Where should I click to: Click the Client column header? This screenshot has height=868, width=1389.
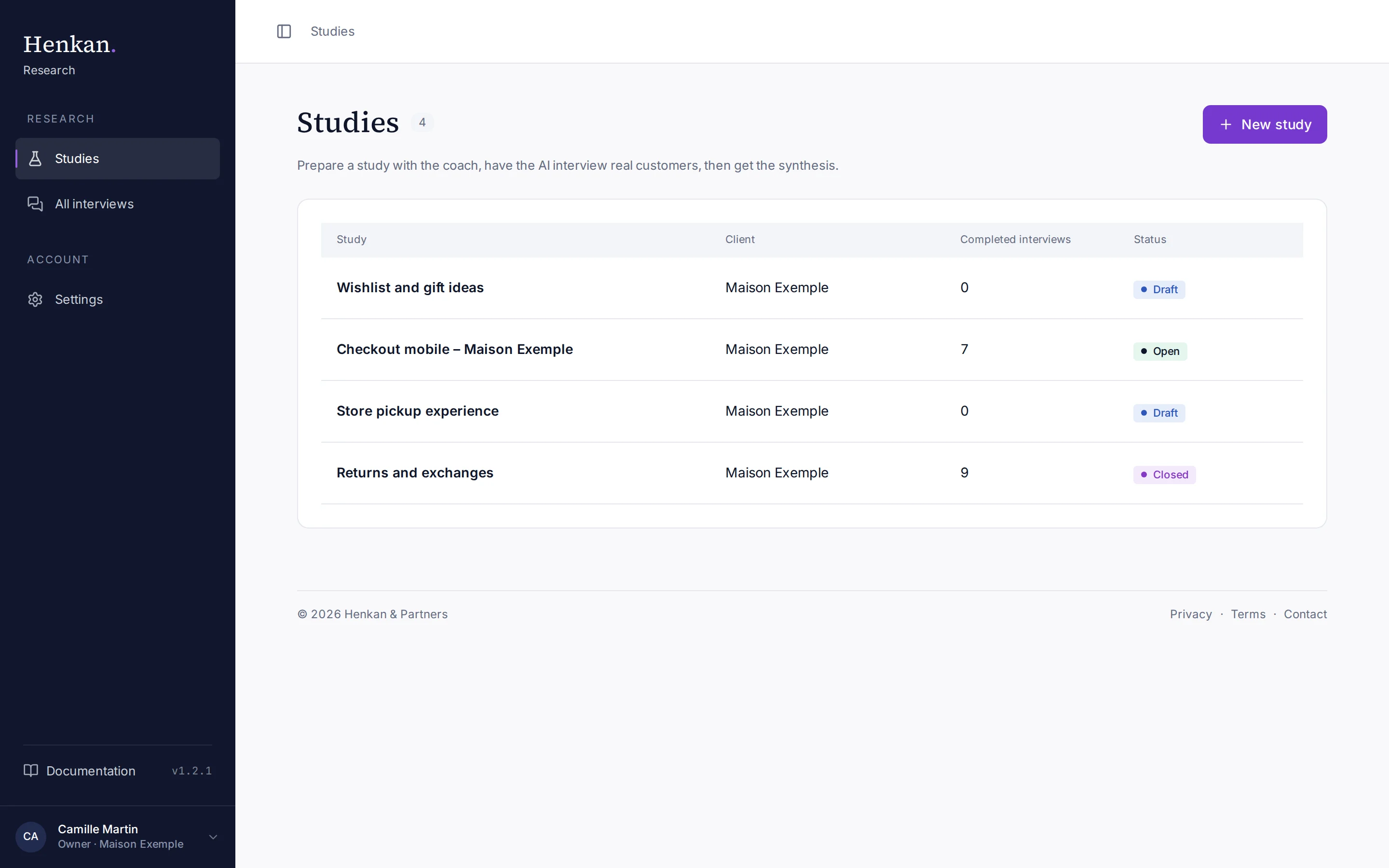[x=739, y=239]
